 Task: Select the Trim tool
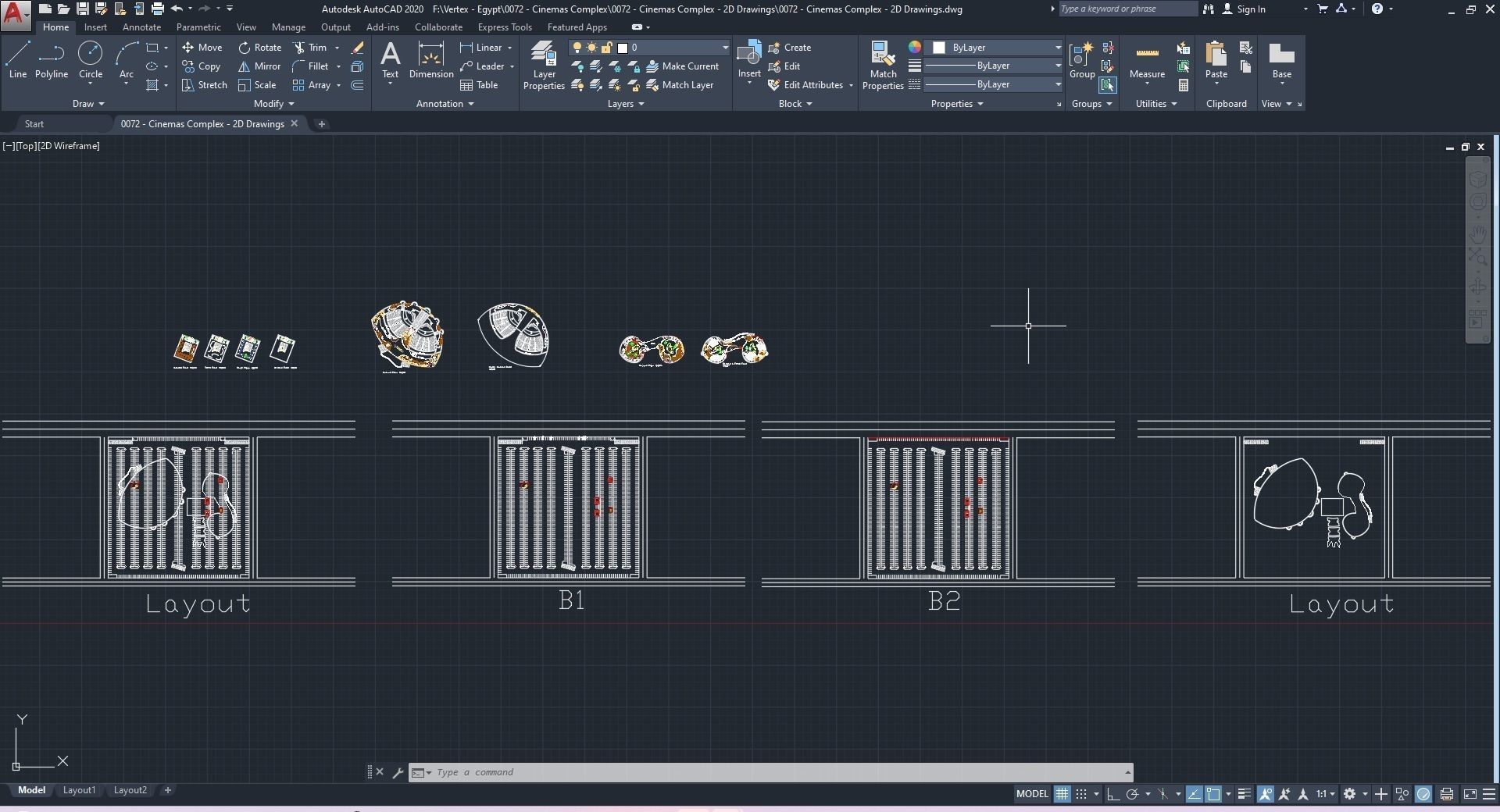tap(310, 48)
